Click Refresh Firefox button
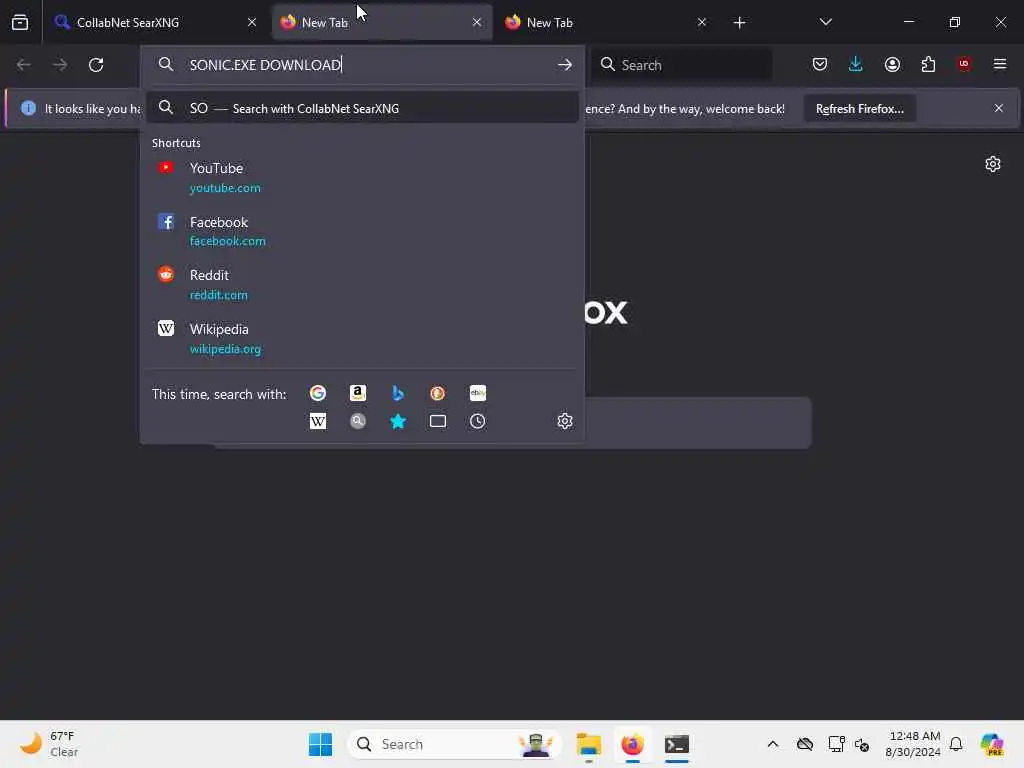The width and height of the screenshot is (1024, 768). tap(859, 108)
